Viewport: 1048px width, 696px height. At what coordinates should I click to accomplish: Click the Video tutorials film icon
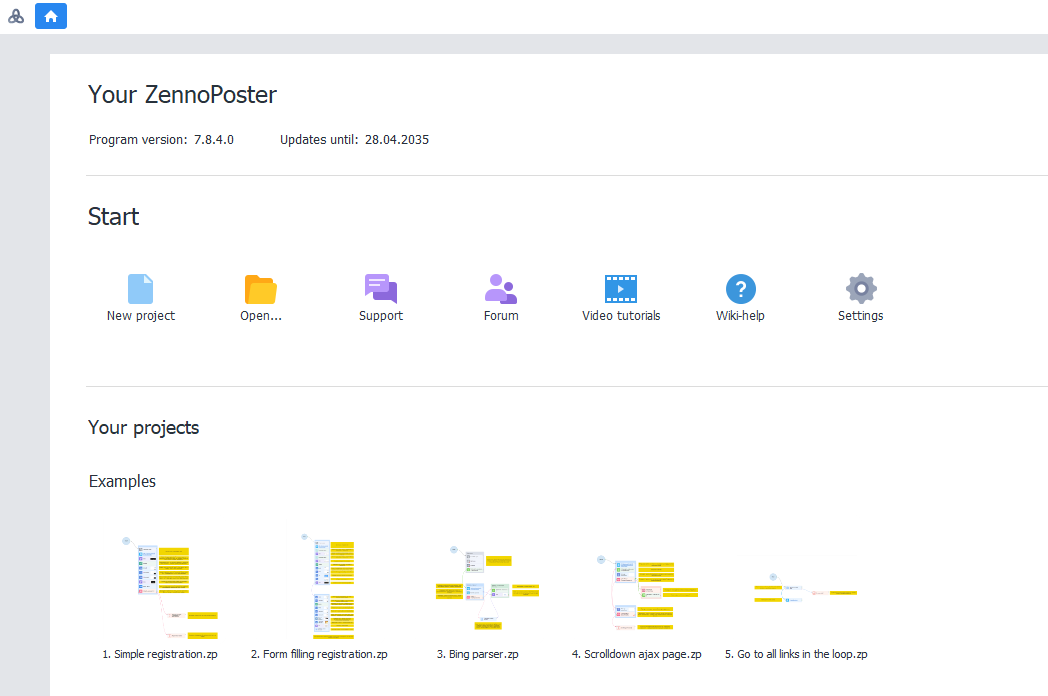[x=621, y=289]
